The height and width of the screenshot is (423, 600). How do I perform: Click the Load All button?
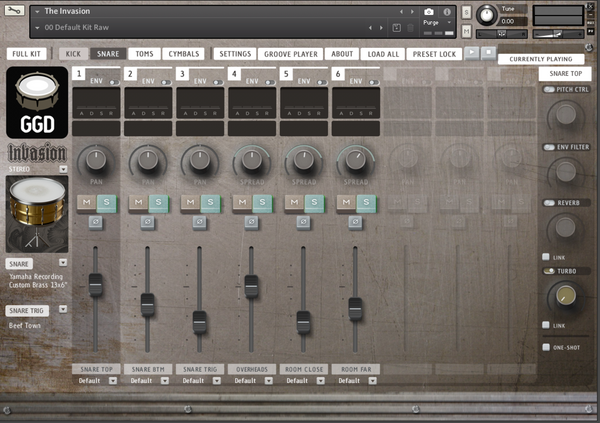pos(383,54)
